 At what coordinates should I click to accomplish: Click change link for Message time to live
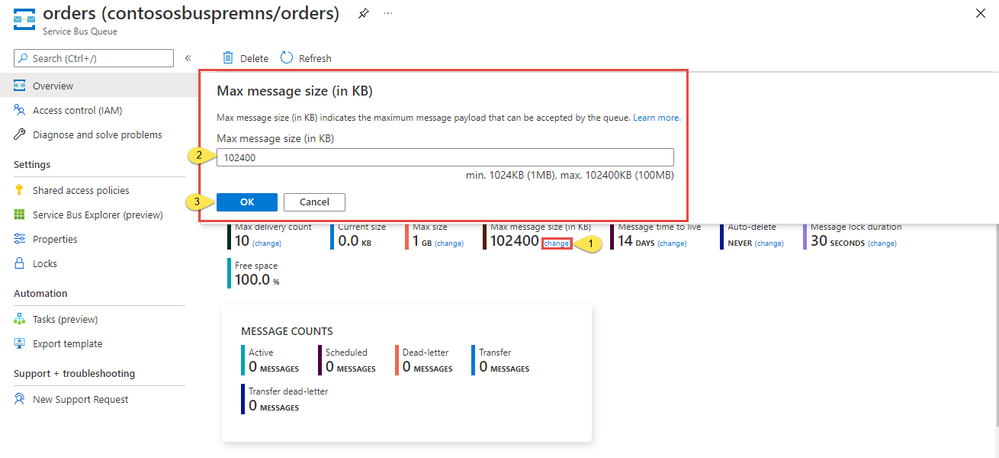(x=672, y=243)
